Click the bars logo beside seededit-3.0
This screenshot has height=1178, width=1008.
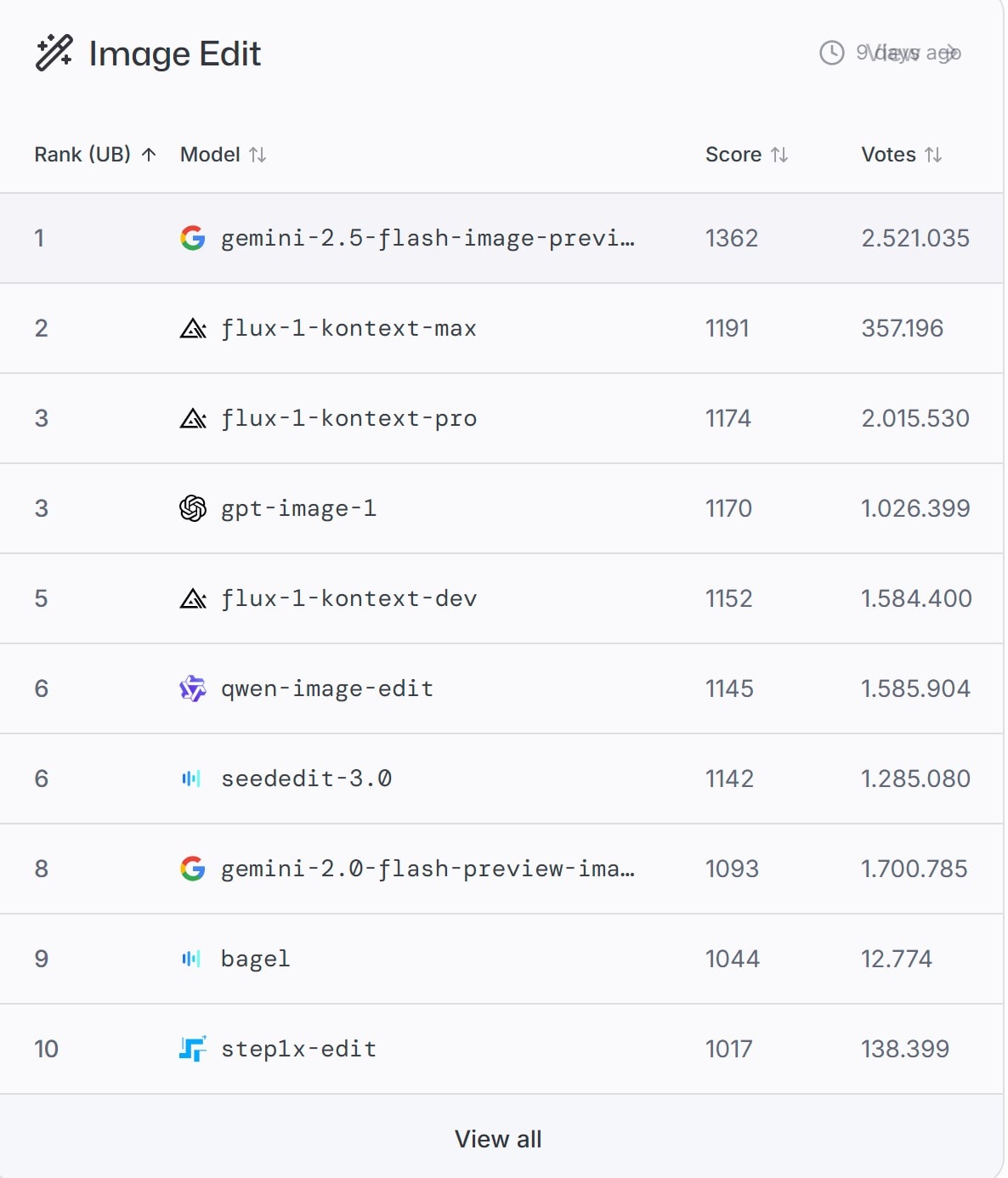tap(191, 779)
